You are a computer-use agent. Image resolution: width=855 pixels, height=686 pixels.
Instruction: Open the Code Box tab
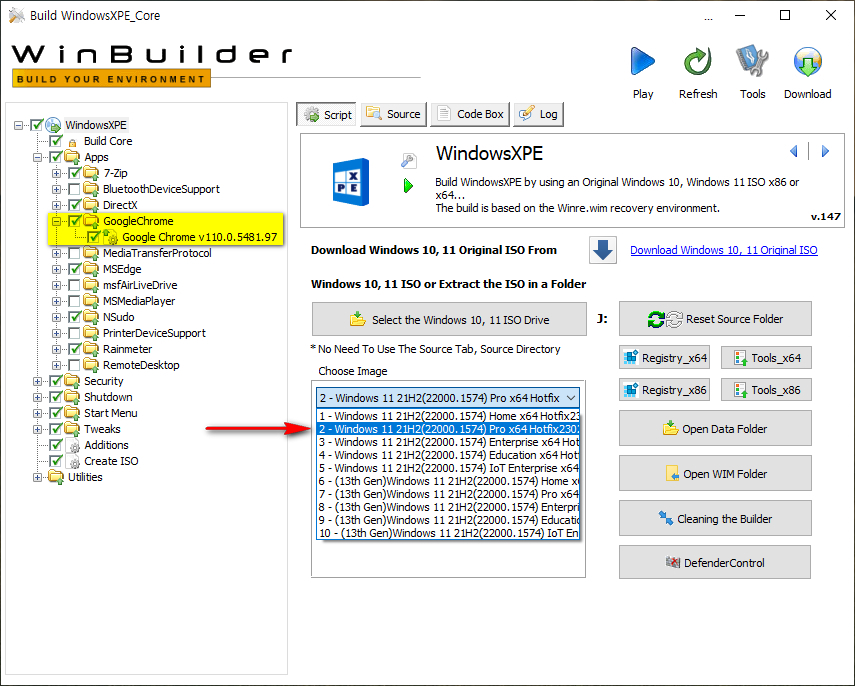pos(470,114)
